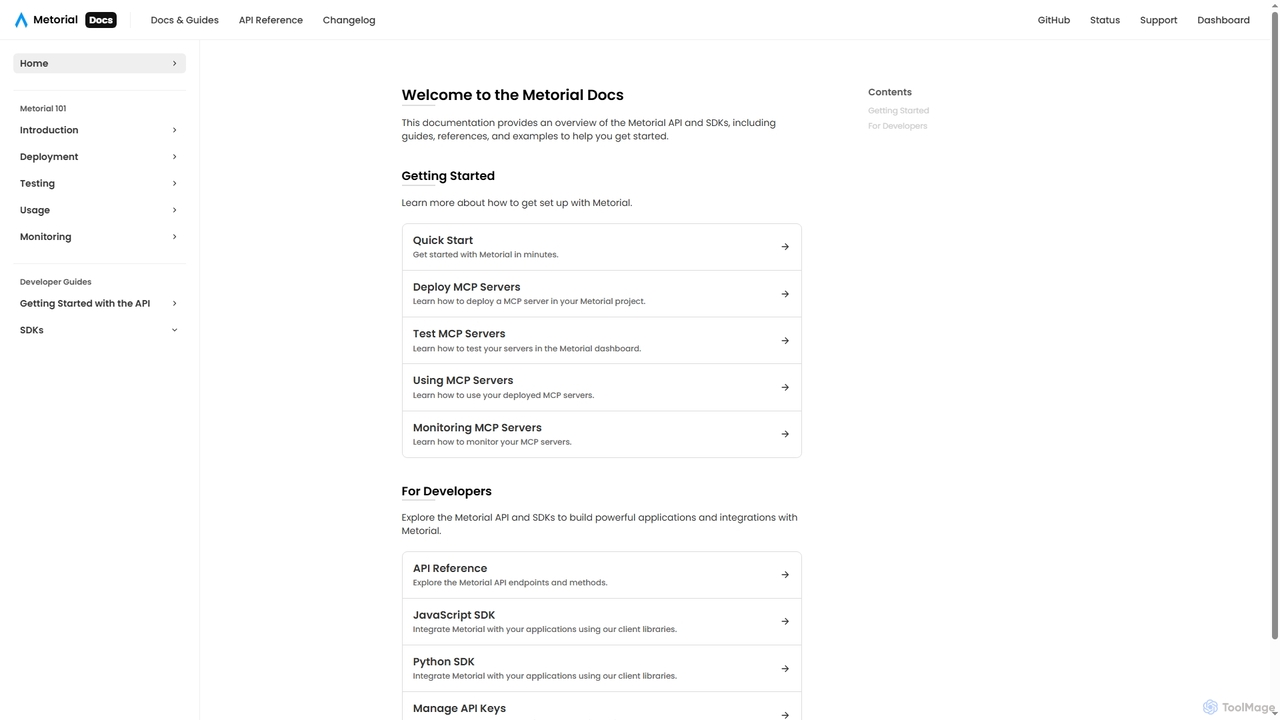
Task: Select Usage label in the sidebar
Action: tap(35, 210)
